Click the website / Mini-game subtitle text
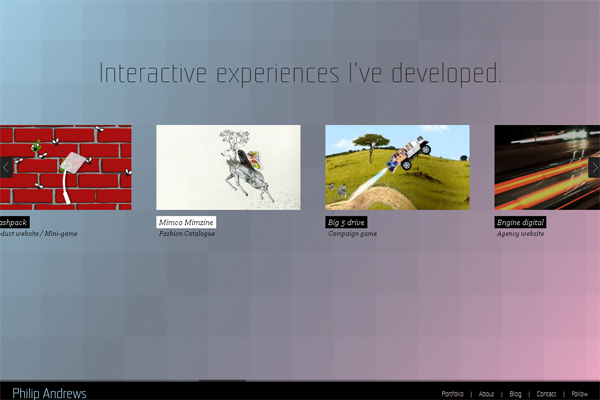The width and height of the screenshot is (600, 400). [38, 233]
